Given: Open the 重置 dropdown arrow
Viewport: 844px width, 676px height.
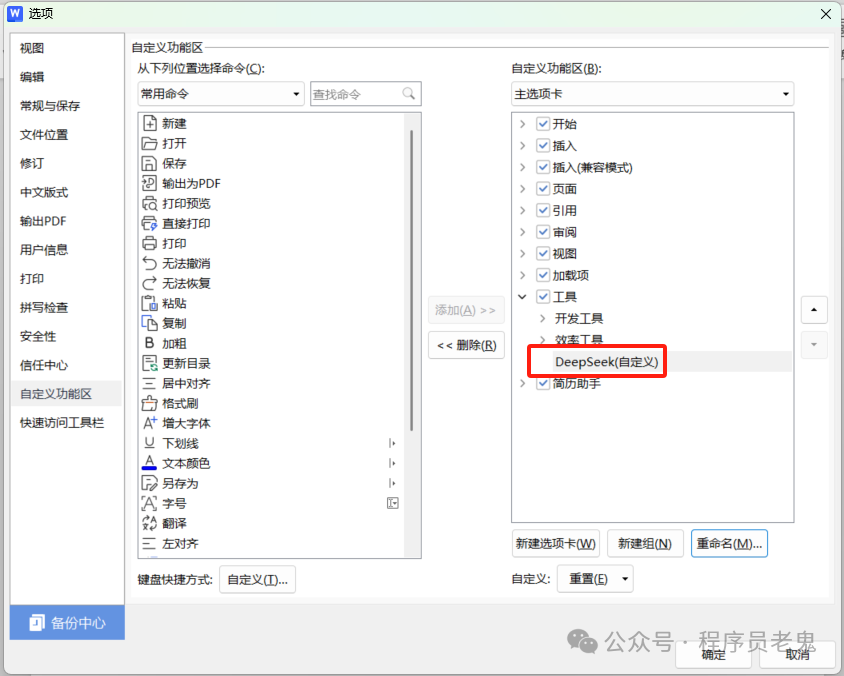Looking at the screenshot, I should [x=625, y=579].
